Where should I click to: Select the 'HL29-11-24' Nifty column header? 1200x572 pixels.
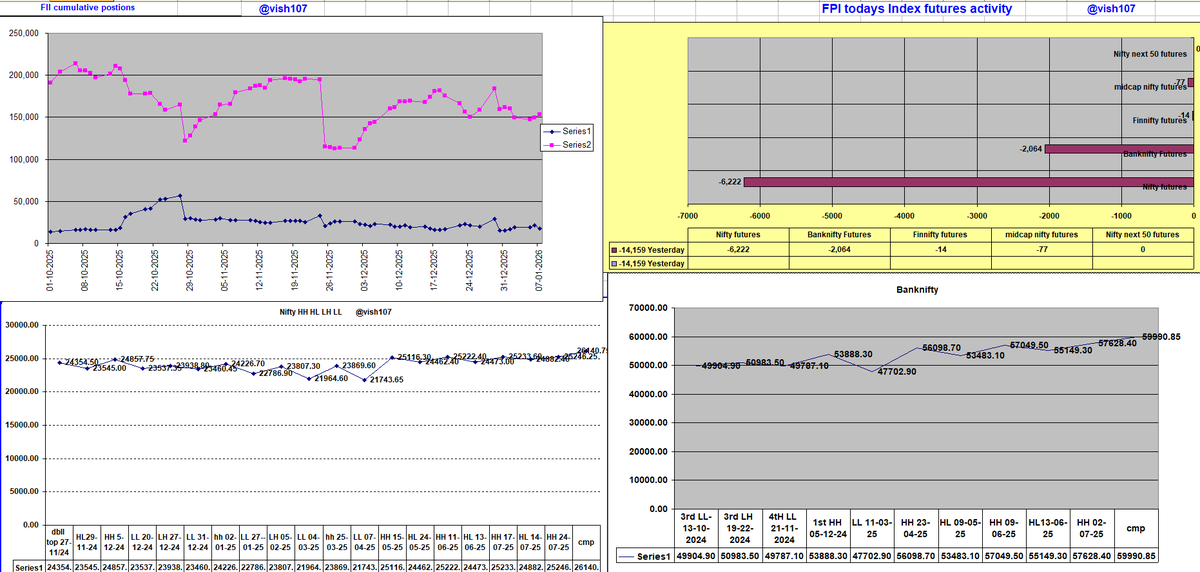[x=87, y=541]
